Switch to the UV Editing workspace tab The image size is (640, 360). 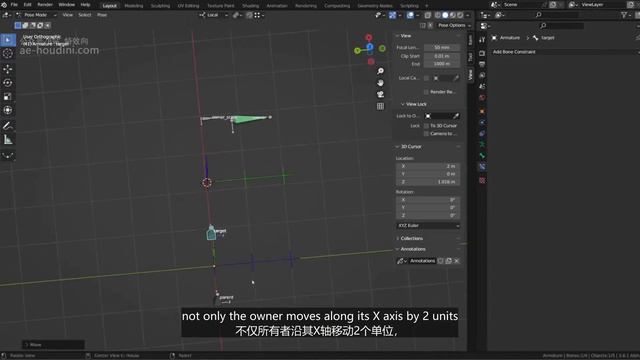pos(188,6)
